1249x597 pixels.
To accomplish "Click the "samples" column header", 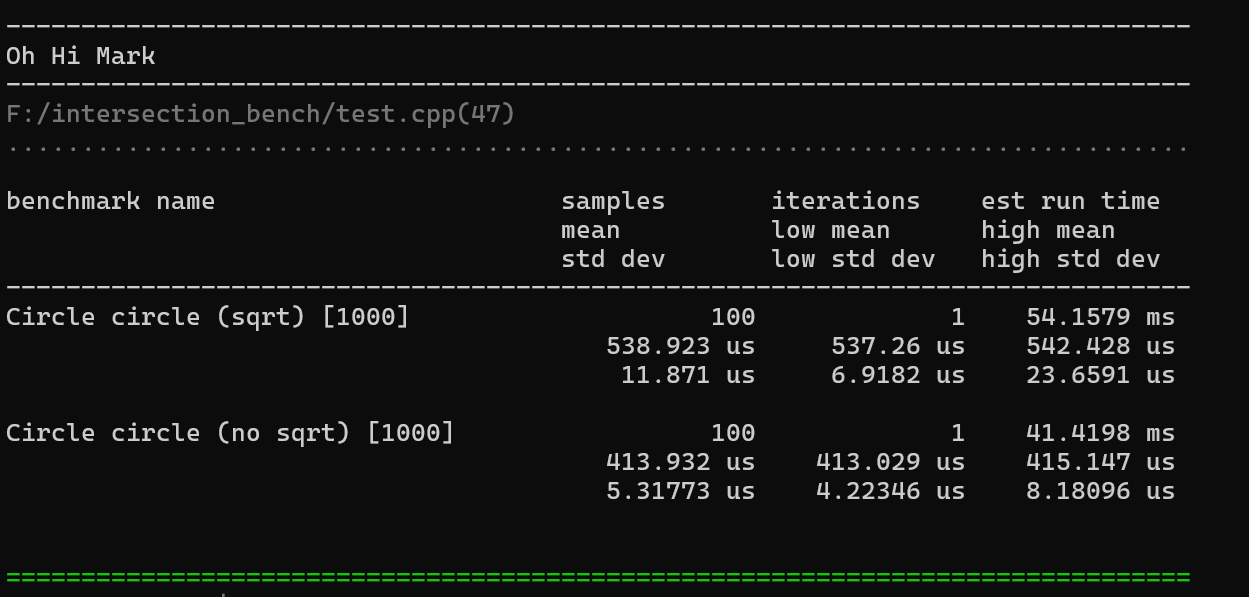I will 612,201.
